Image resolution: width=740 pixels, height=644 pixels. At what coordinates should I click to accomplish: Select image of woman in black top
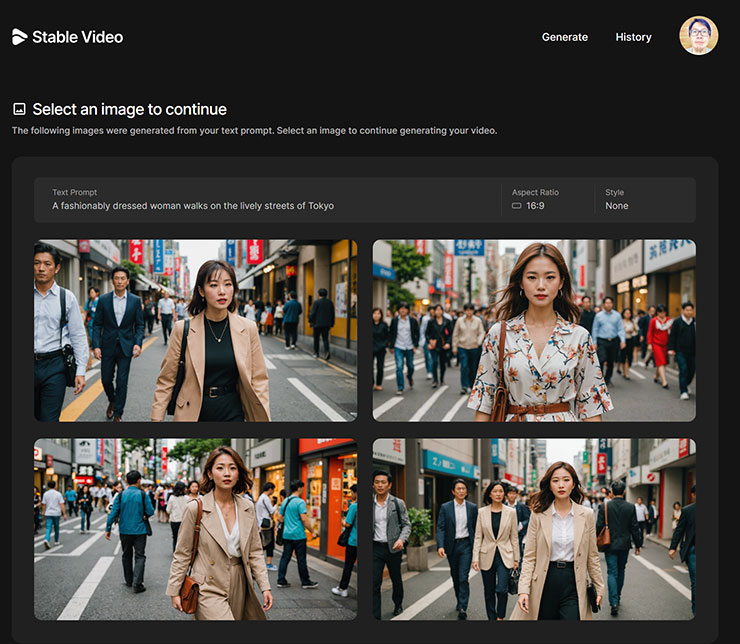tap(195, 330)
